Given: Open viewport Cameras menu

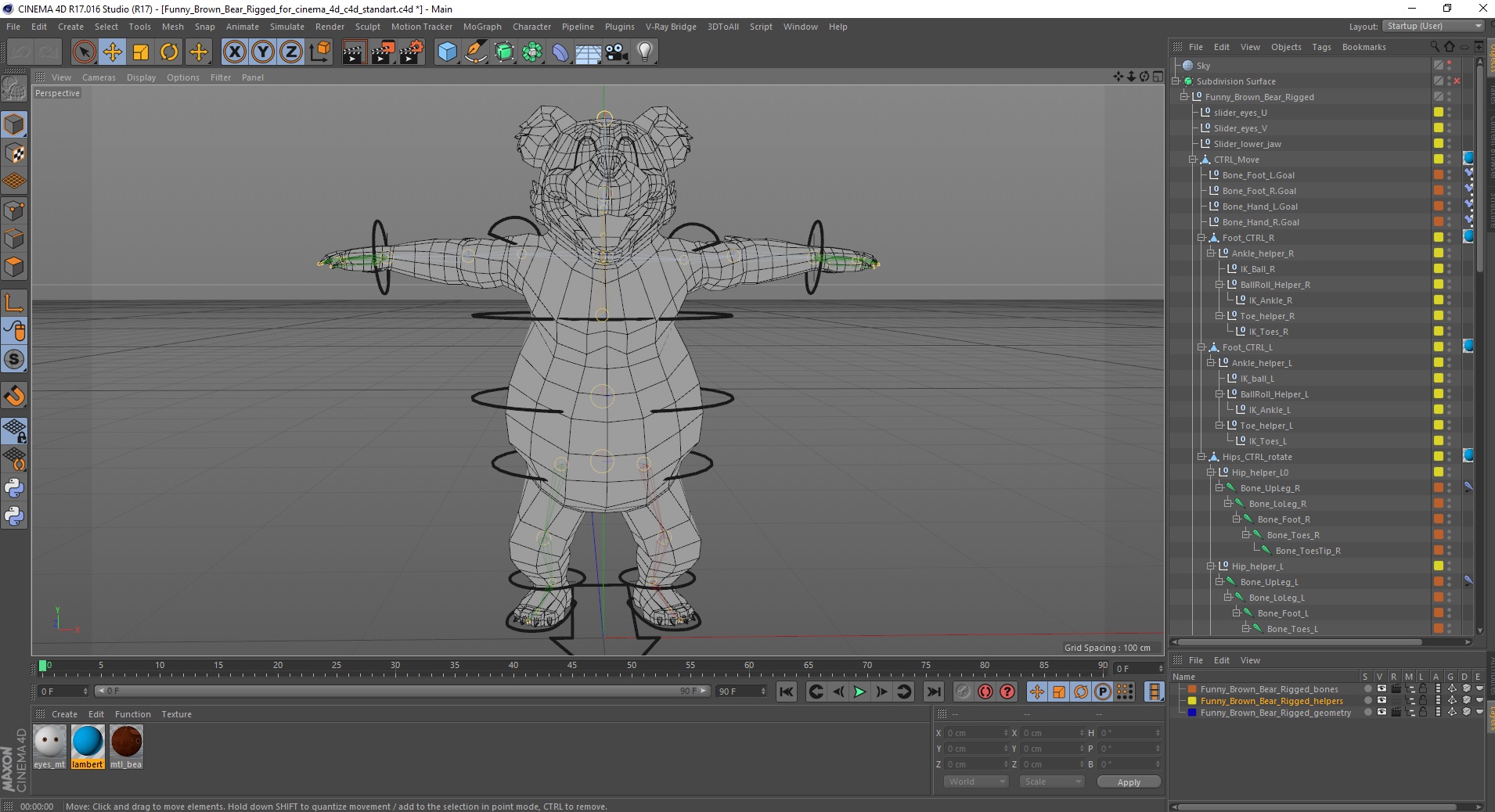Looking at the screenshot, I should (x=99, y=77).
